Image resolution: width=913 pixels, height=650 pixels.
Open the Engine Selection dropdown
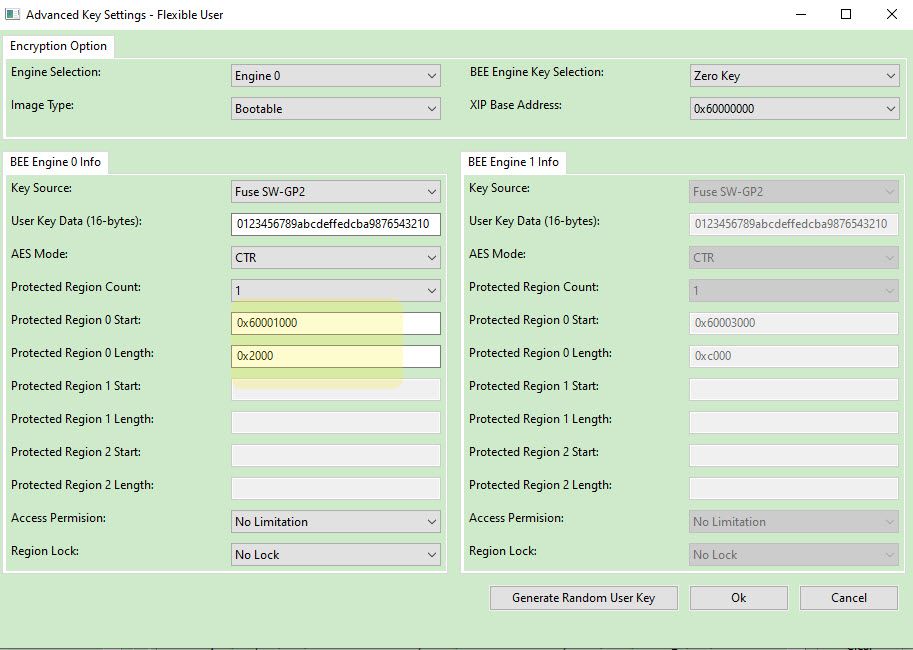(335, 76)
